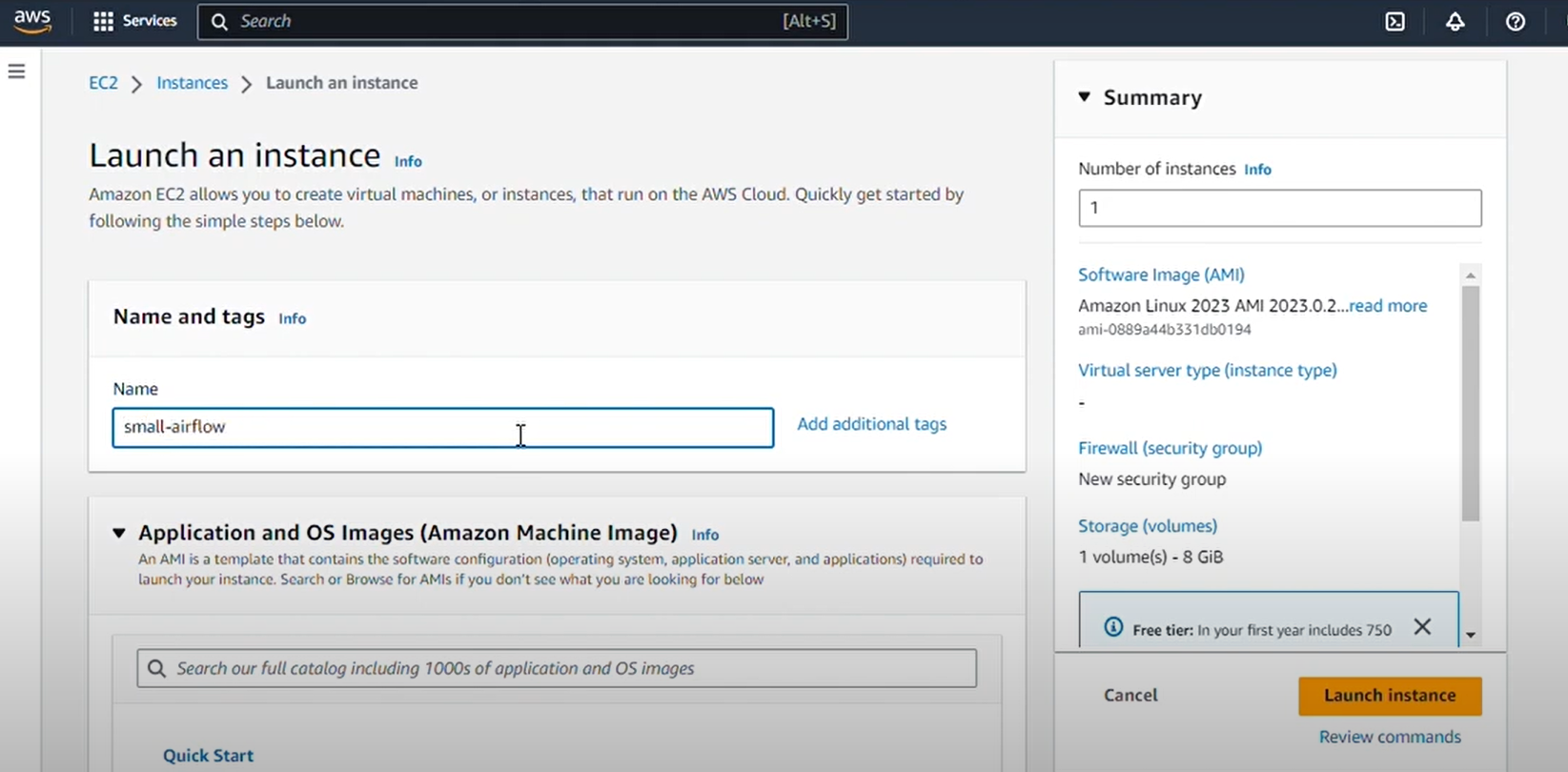This screenshot has height=772, width=1568.
Task: Click the Number of instances field
Action: tap(1279, 208)
